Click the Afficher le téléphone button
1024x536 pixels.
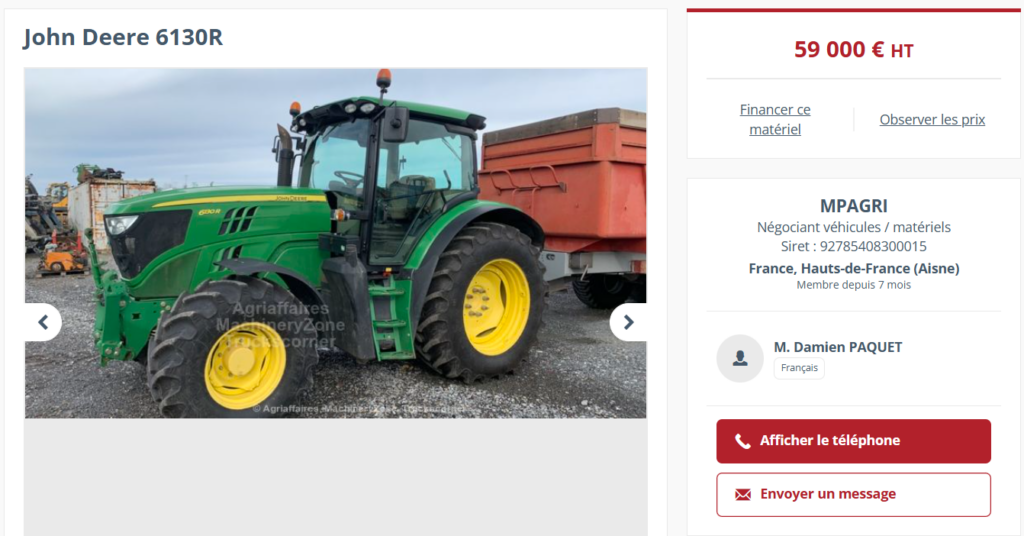click(x=854, y=441)
